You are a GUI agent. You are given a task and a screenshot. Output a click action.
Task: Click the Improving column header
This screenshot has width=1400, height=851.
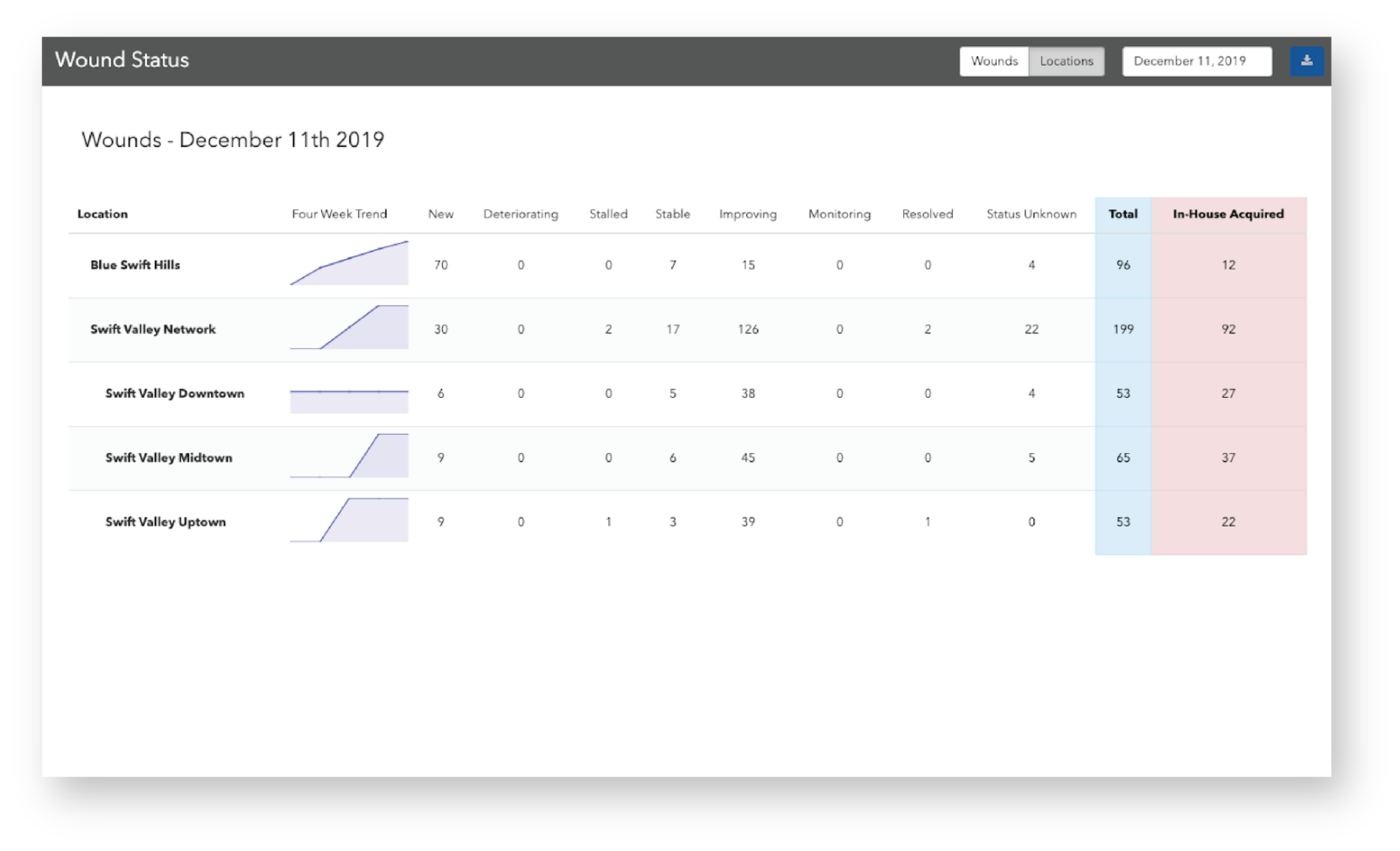point(747,214)
